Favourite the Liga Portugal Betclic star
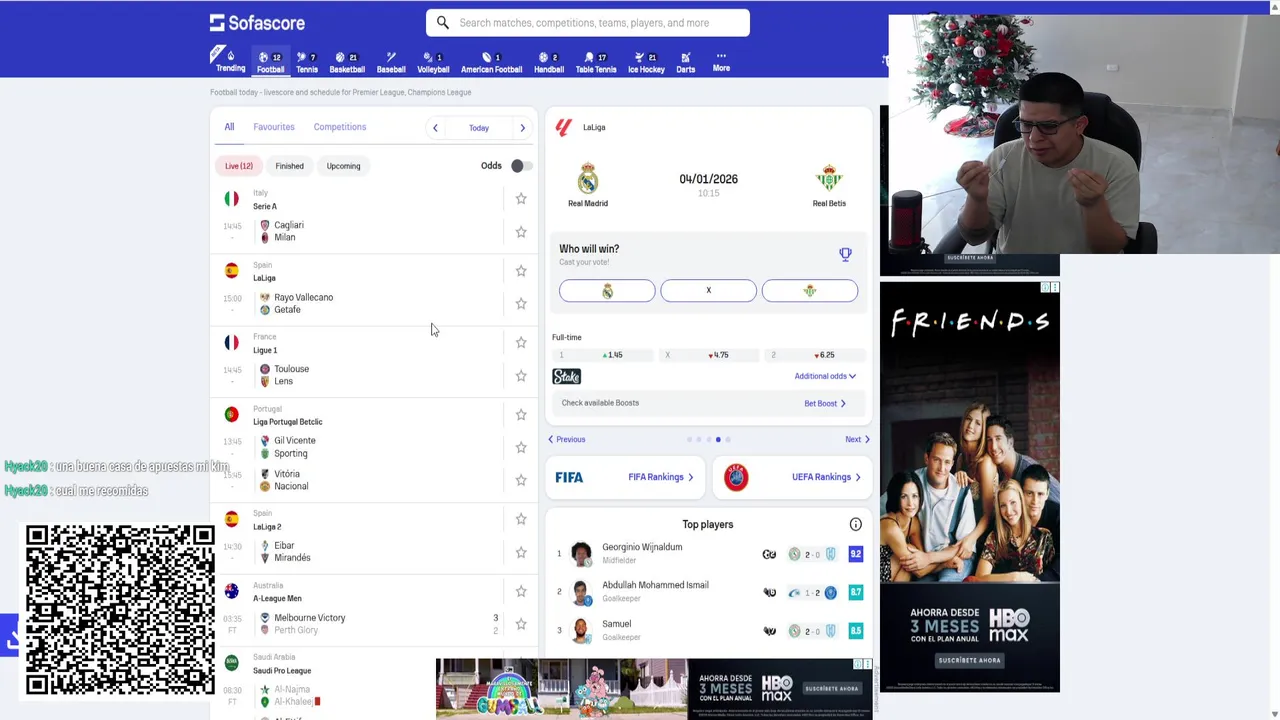1280x720 pixels. point(521,415)
